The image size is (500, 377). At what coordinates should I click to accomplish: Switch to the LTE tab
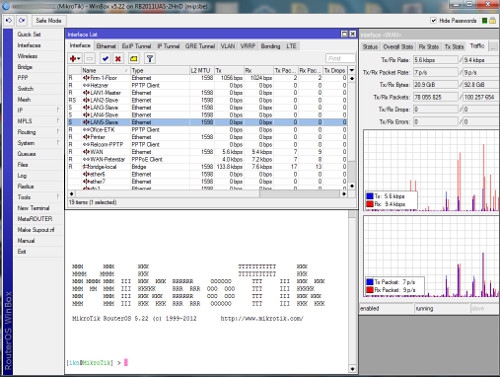[291, 46]
